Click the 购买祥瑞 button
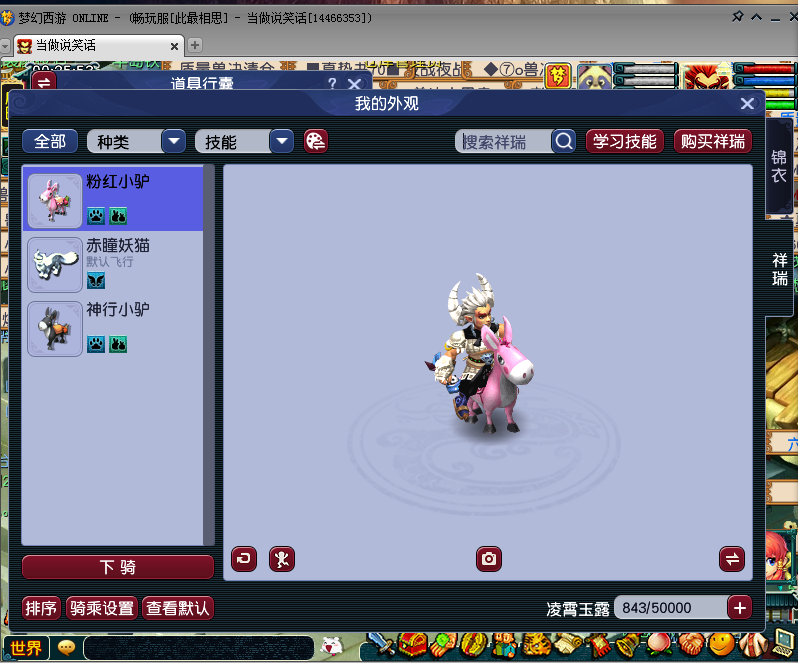This screenshot has width=798, height=663. [712, 141]
